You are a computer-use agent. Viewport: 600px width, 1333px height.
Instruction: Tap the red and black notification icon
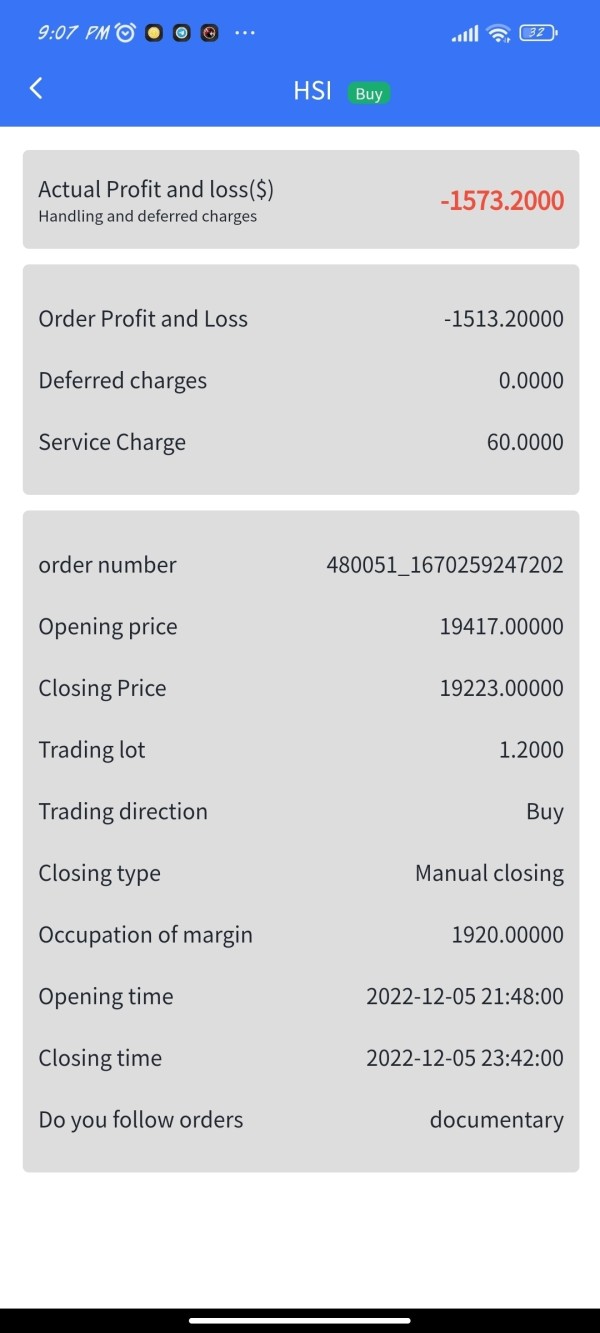click(x=209, y=33)
